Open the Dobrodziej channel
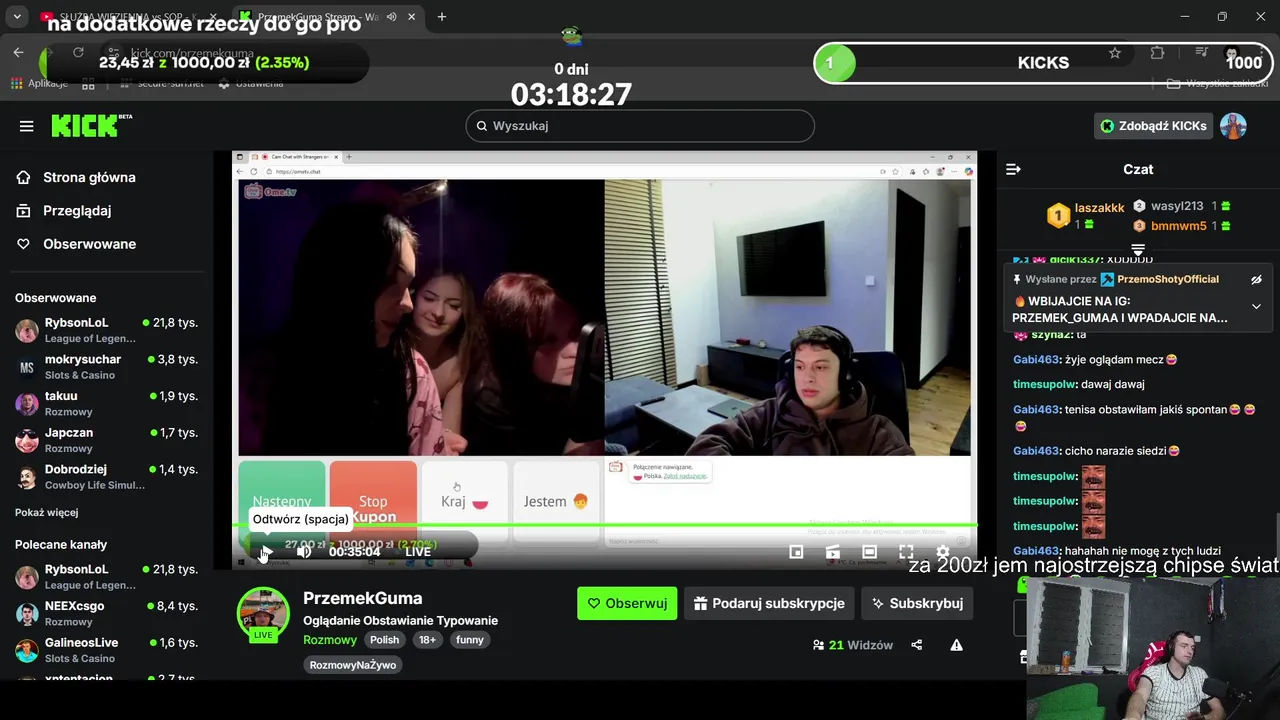The height and width of the screenshot is (720, 1280). click(106, 477)
